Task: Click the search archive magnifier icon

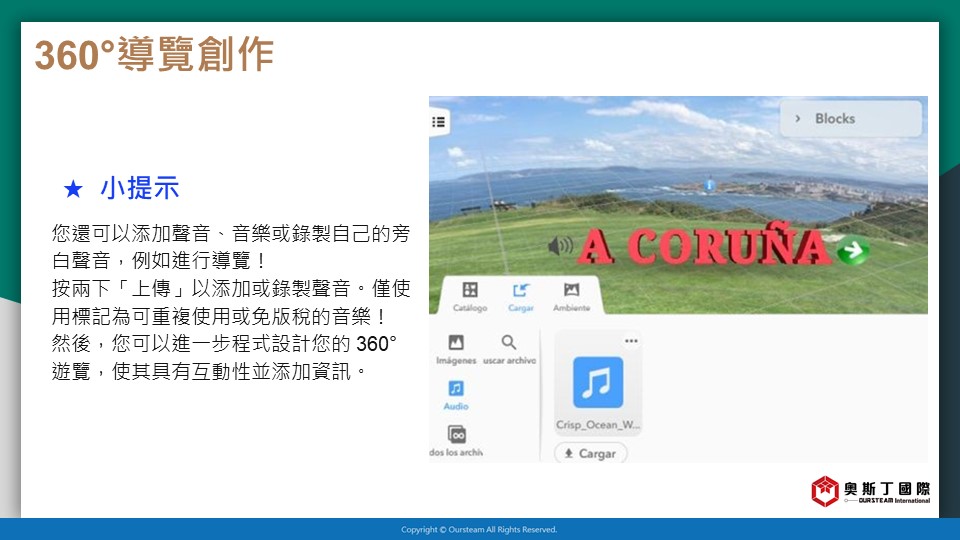Action: click(509, 342)
